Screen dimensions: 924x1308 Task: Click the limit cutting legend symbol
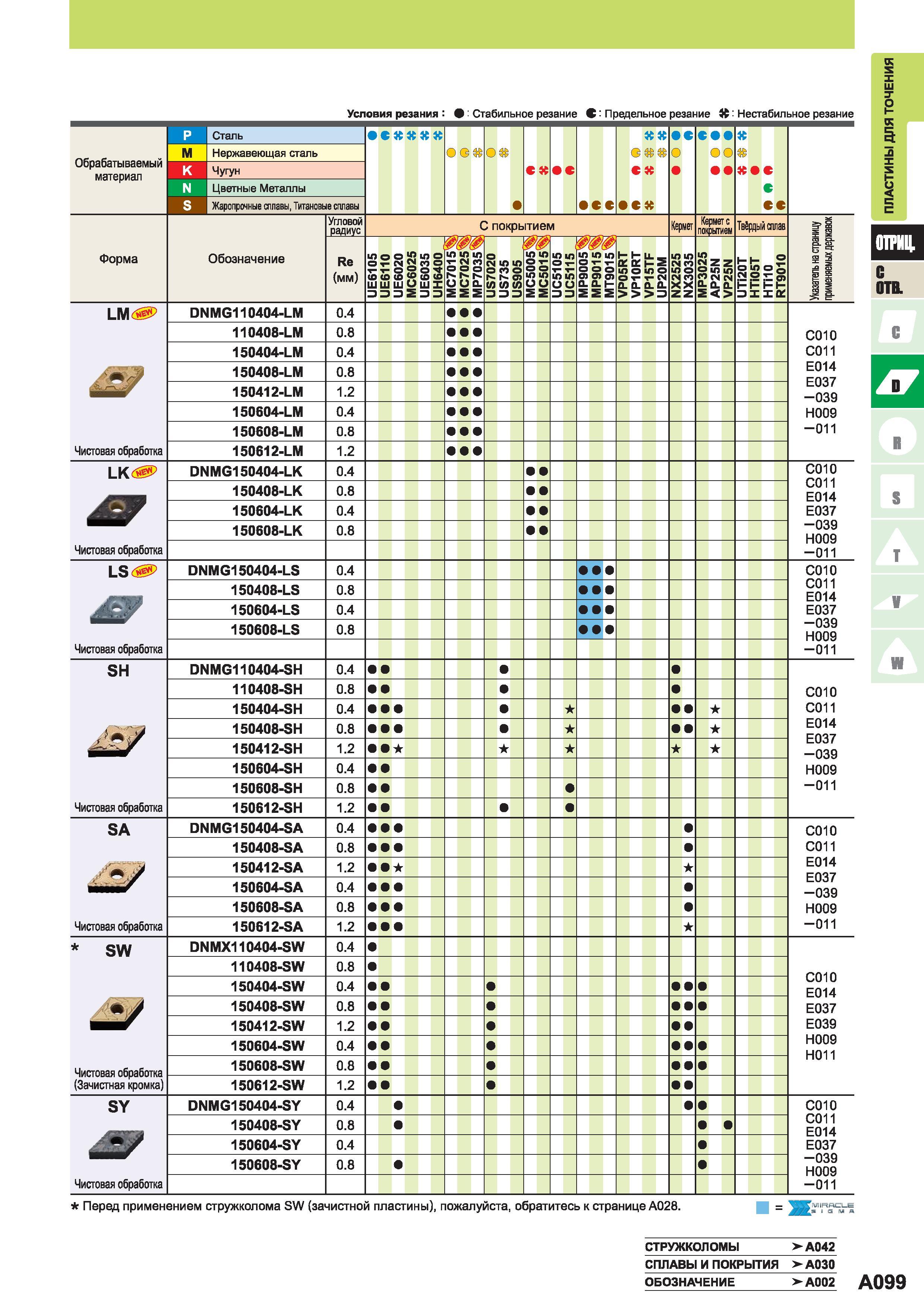point(592,113)
